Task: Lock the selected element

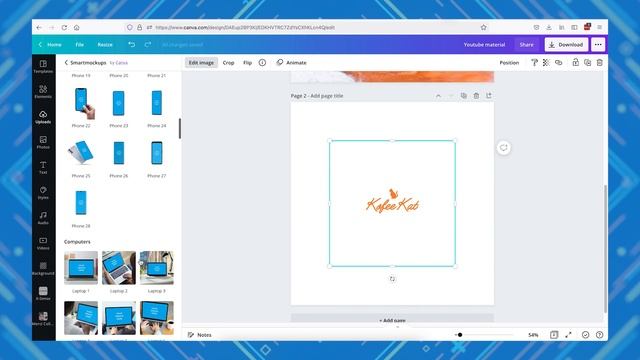Action: 576,62
